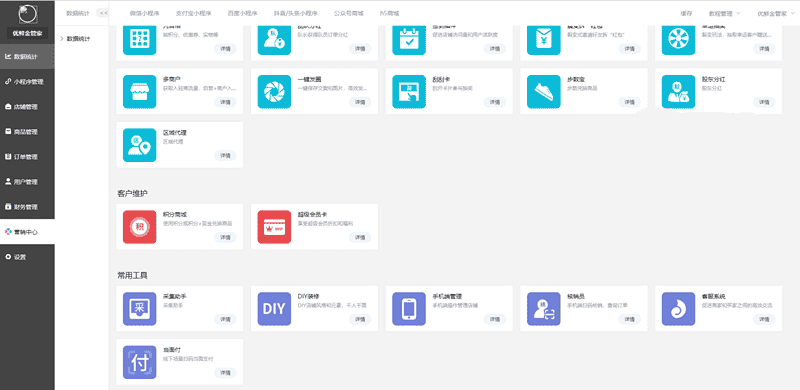
Task: Click 详情 button on the 刮刮卡 card
Action: (x=494, y=102)
